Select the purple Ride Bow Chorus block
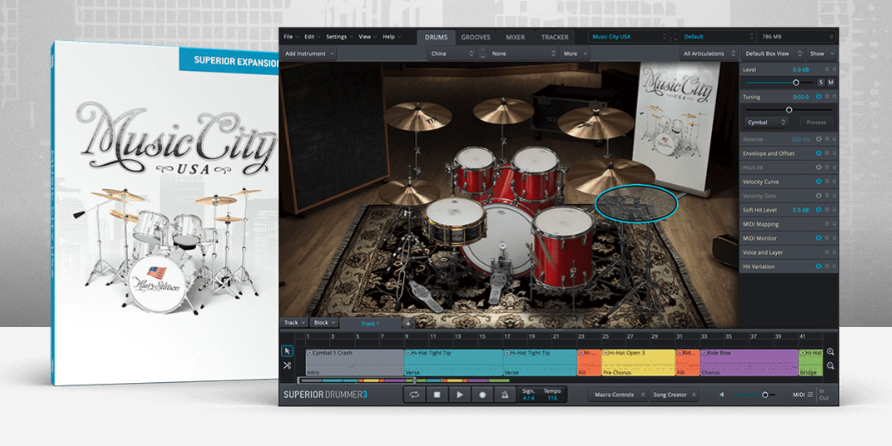 click(749, 362)
